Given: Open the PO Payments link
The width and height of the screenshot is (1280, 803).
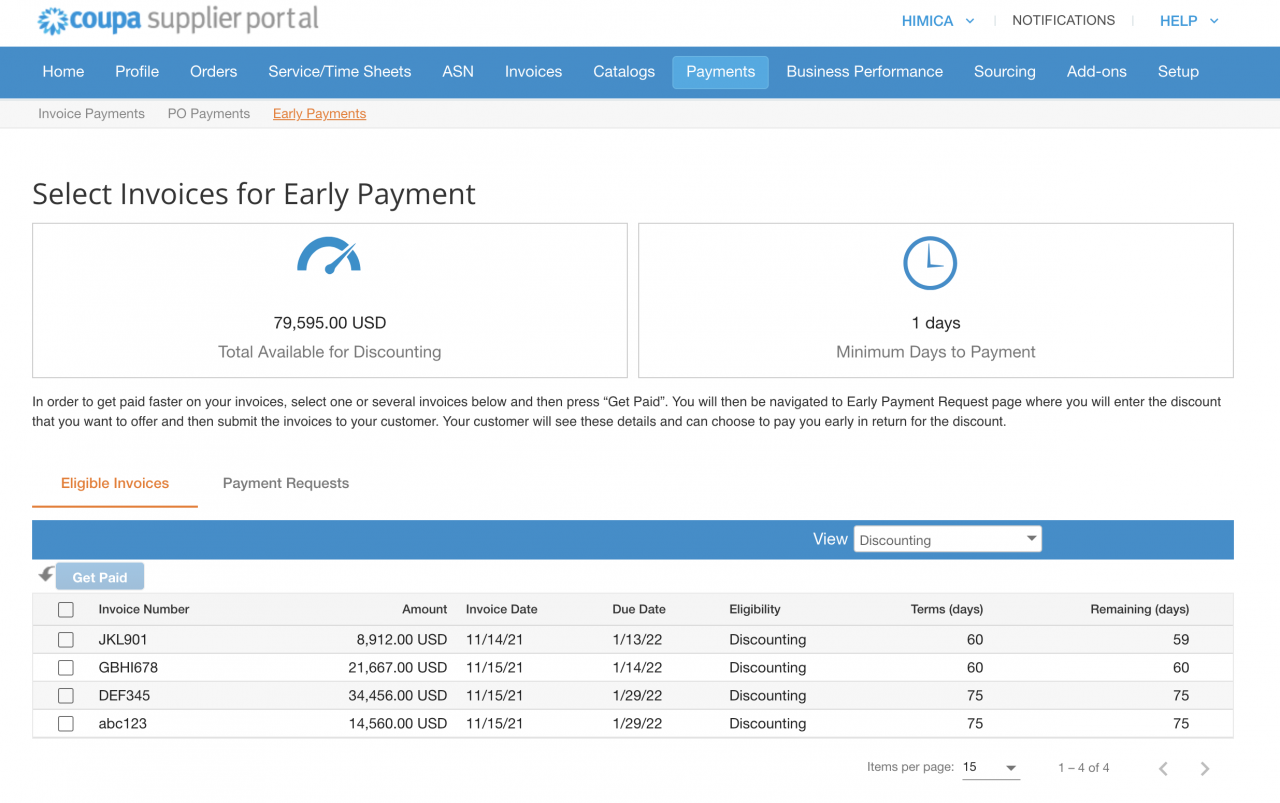Looking at the screenshot, I should (x=208, y=113).
